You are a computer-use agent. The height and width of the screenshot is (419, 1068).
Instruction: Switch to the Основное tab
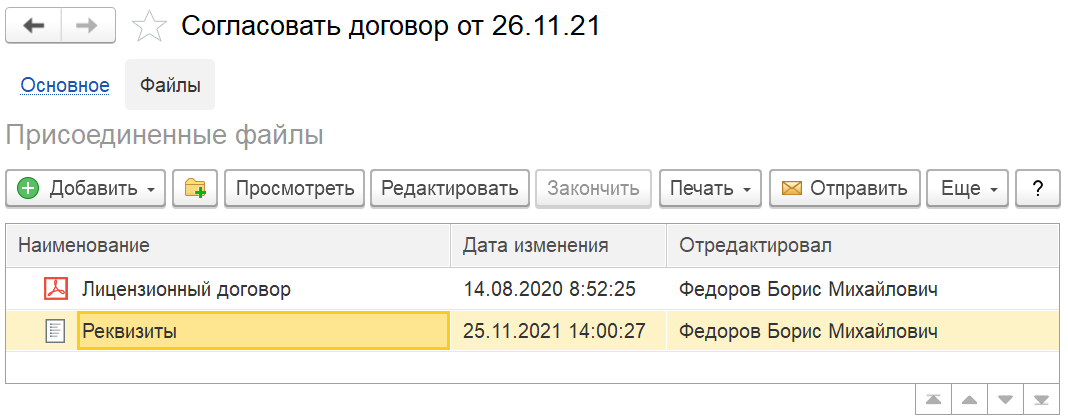tap(65, 85)
